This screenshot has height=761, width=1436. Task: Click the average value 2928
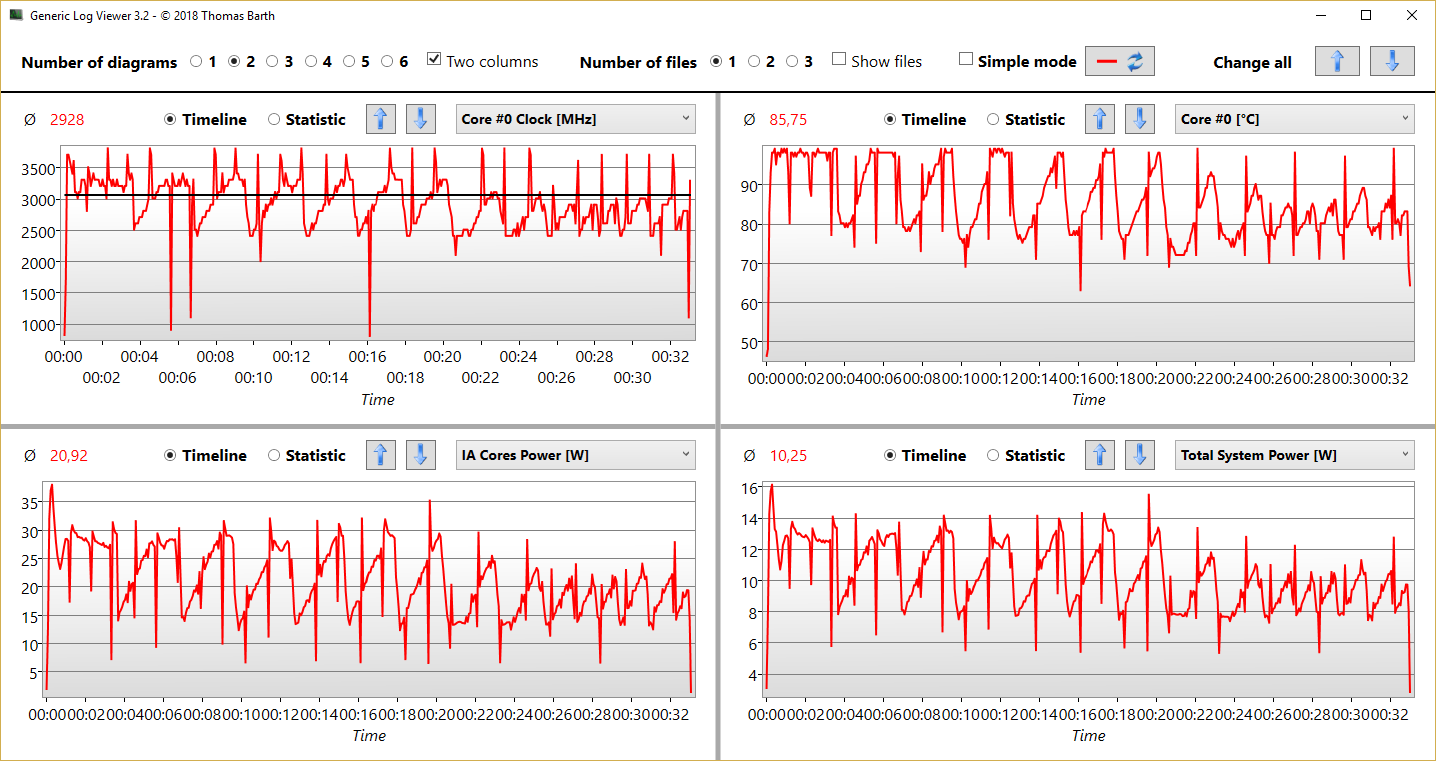coord(67,119)
